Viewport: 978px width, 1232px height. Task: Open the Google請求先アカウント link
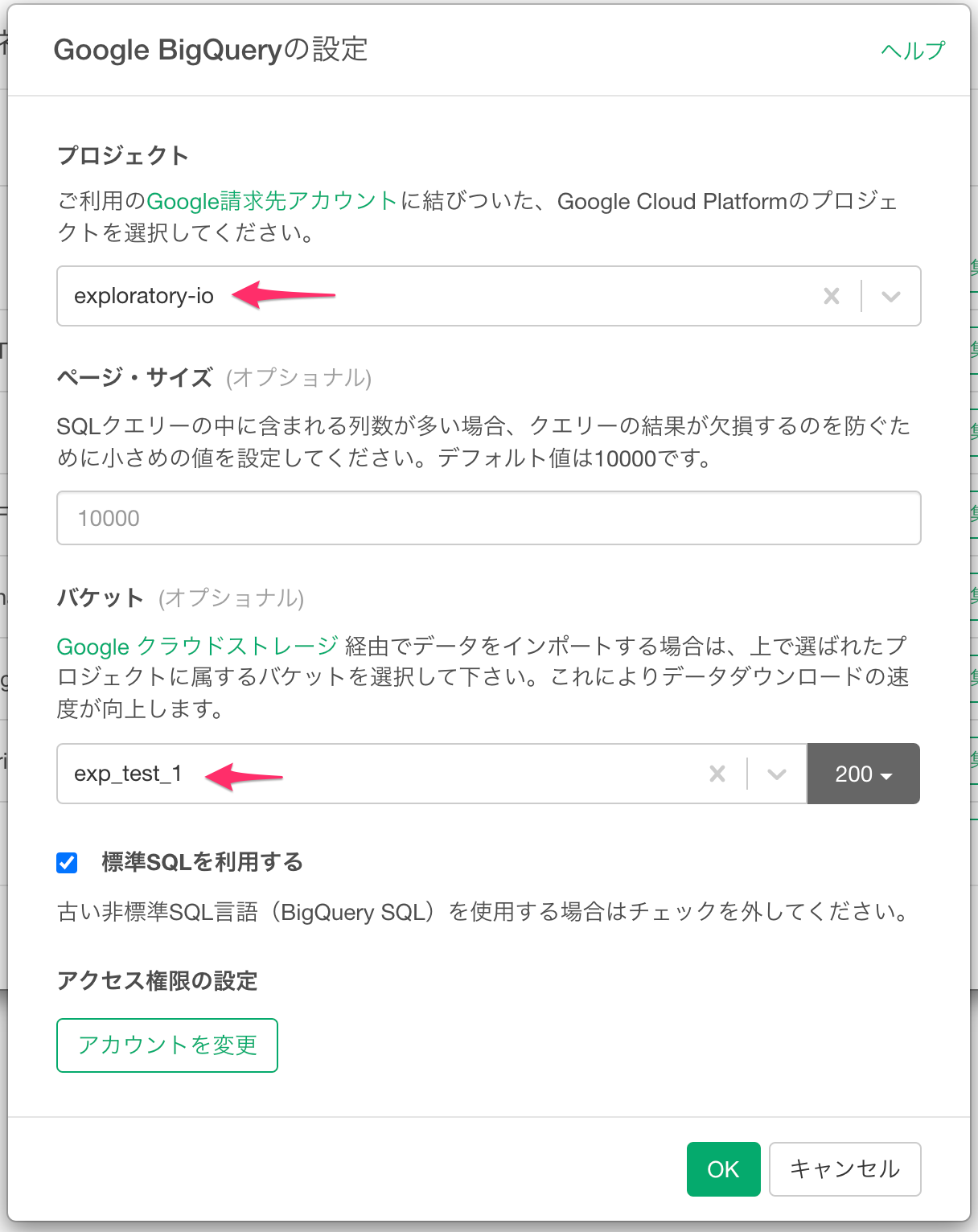pyautogui.click(x=272, y=201)
